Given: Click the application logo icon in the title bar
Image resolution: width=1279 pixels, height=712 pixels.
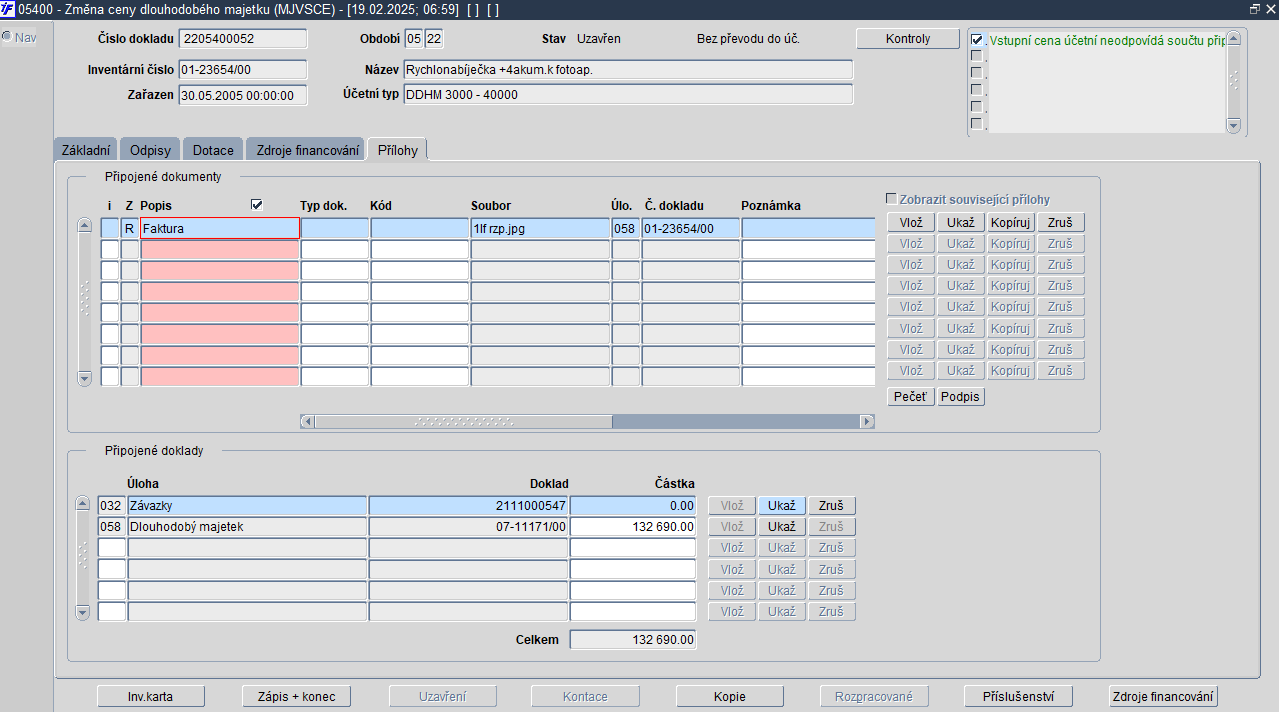Looking at the screenshot, I should [8, 9].
